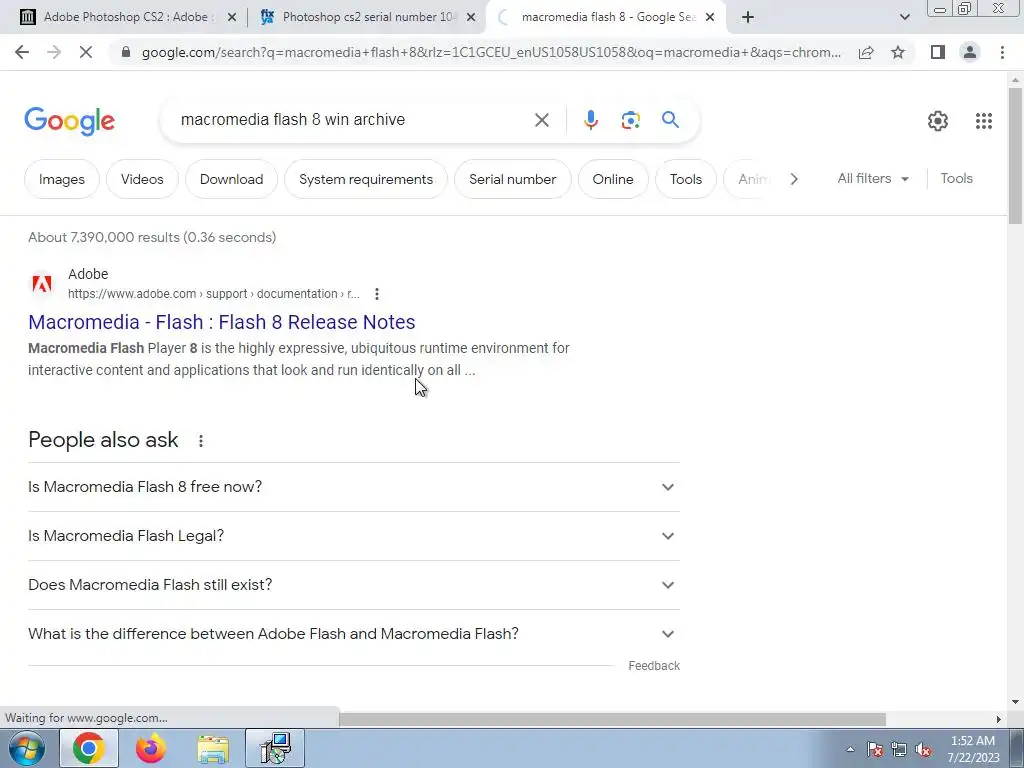Close the Photoshop cs2 serial number tab
The image size is (1024, 768).
click(x=471, y=17)
